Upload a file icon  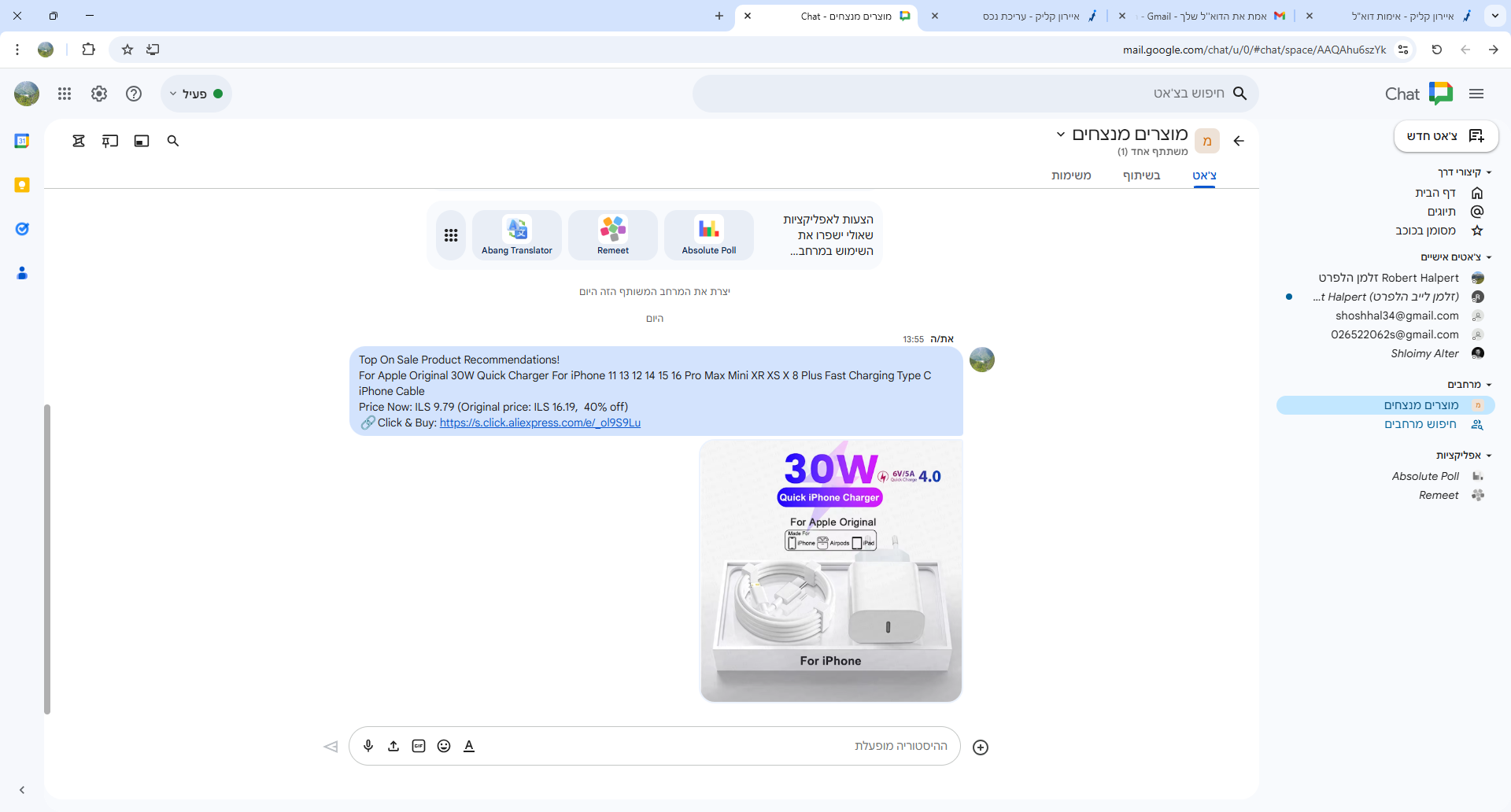pos(393,746)
